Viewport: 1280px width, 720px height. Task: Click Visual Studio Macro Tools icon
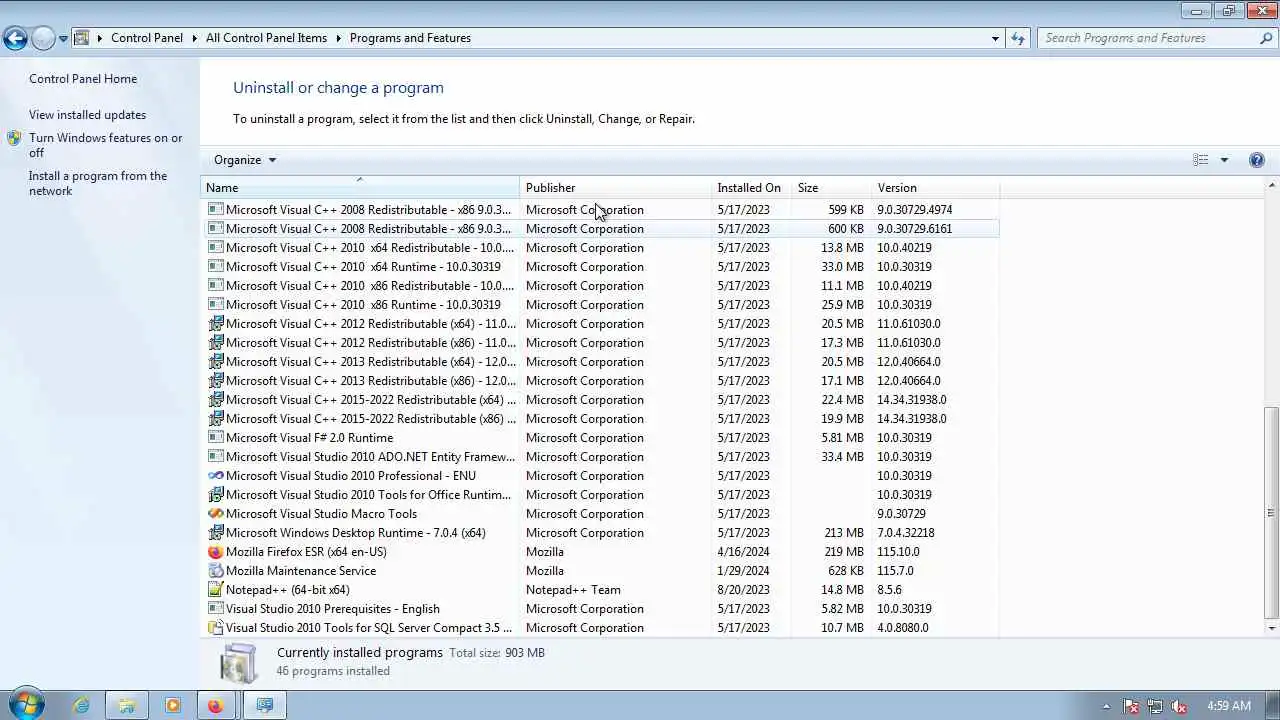[x=215, y=514]
